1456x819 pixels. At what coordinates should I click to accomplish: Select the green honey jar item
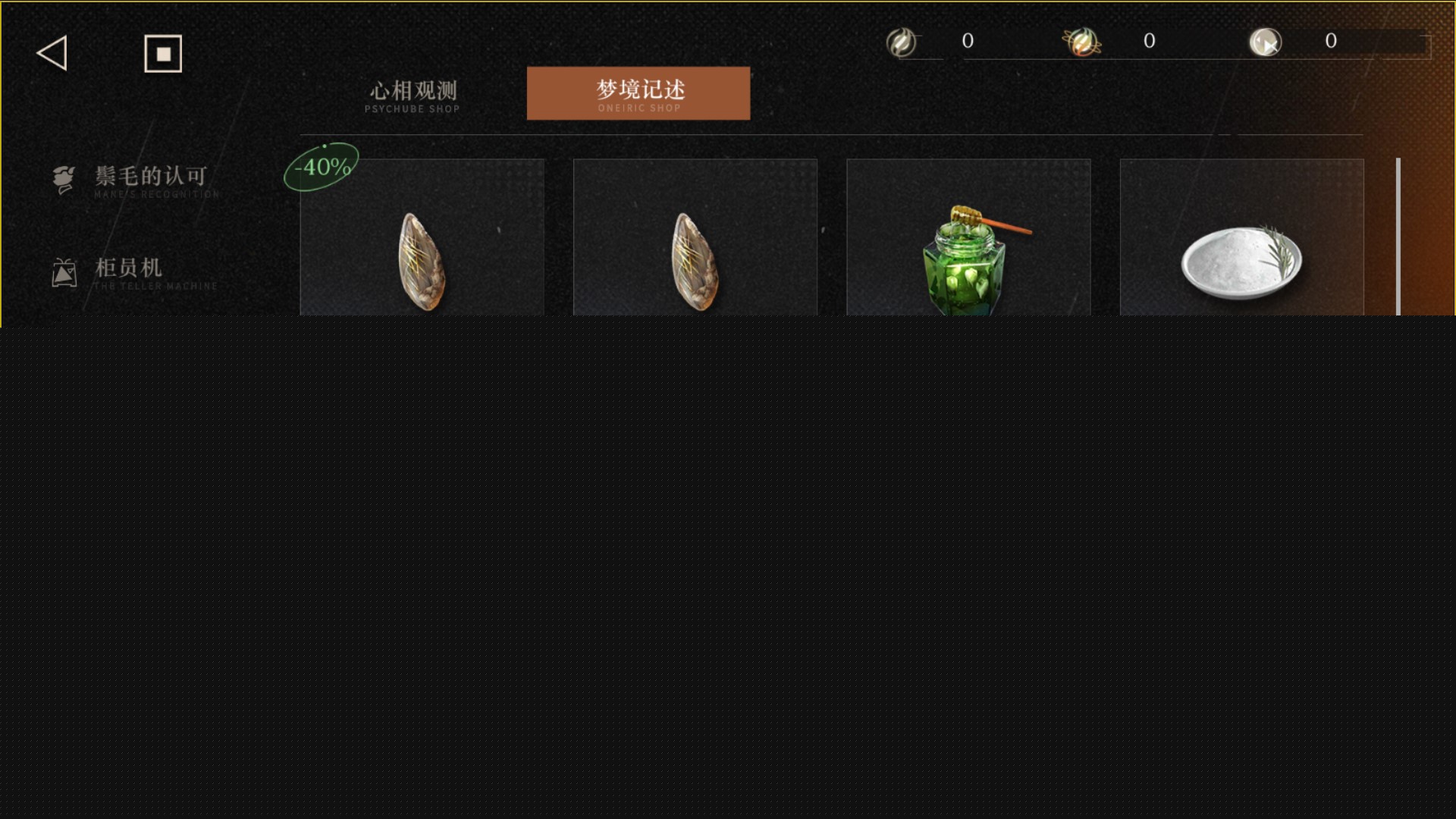(x=968, y=237)
